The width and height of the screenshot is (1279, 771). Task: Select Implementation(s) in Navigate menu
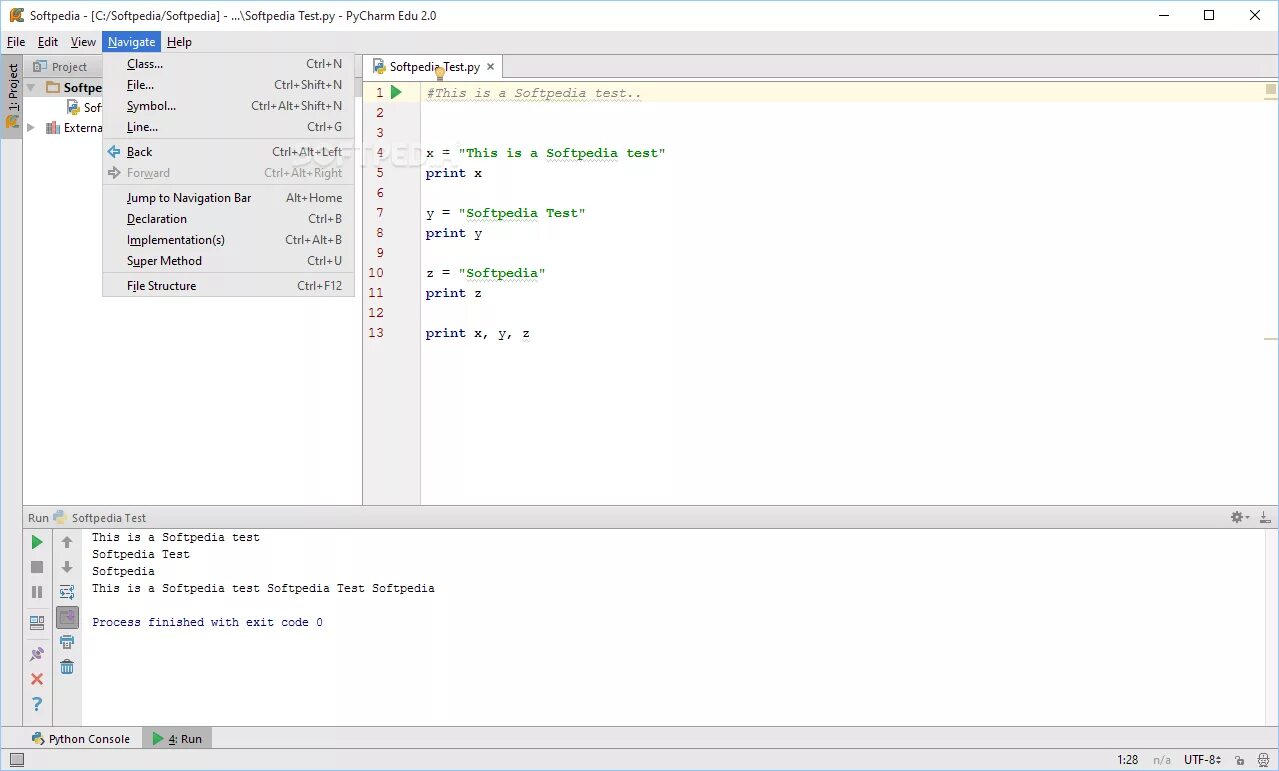pyautogui.click(x=228, y=240)
